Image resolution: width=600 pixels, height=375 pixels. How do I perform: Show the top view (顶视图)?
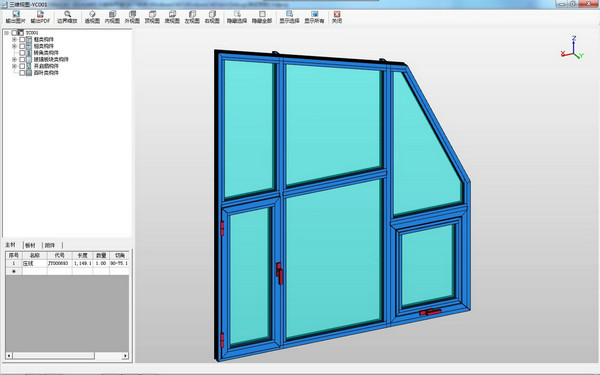(x=152, y=17)
